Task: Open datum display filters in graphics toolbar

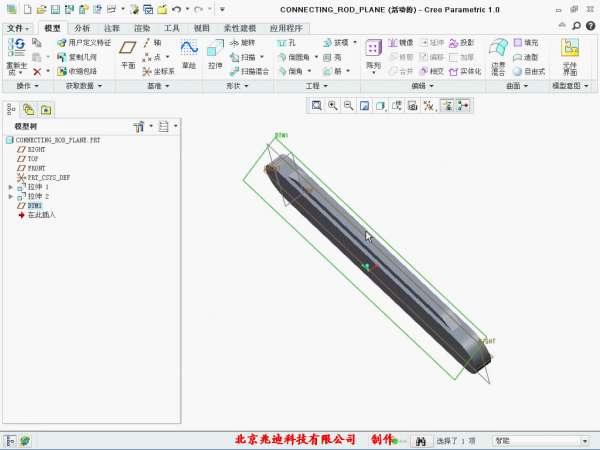Action: [429, 105]
